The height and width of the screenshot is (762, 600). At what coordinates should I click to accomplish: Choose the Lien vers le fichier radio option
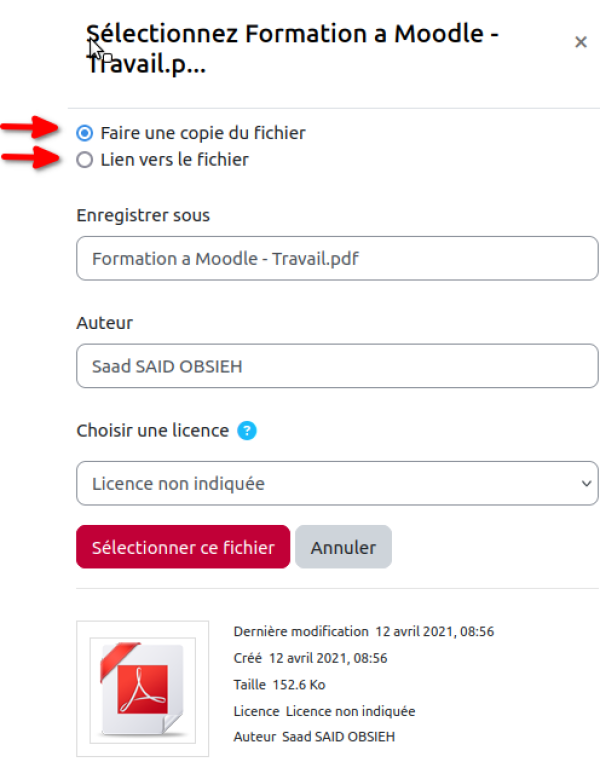[x=85, y=159]
